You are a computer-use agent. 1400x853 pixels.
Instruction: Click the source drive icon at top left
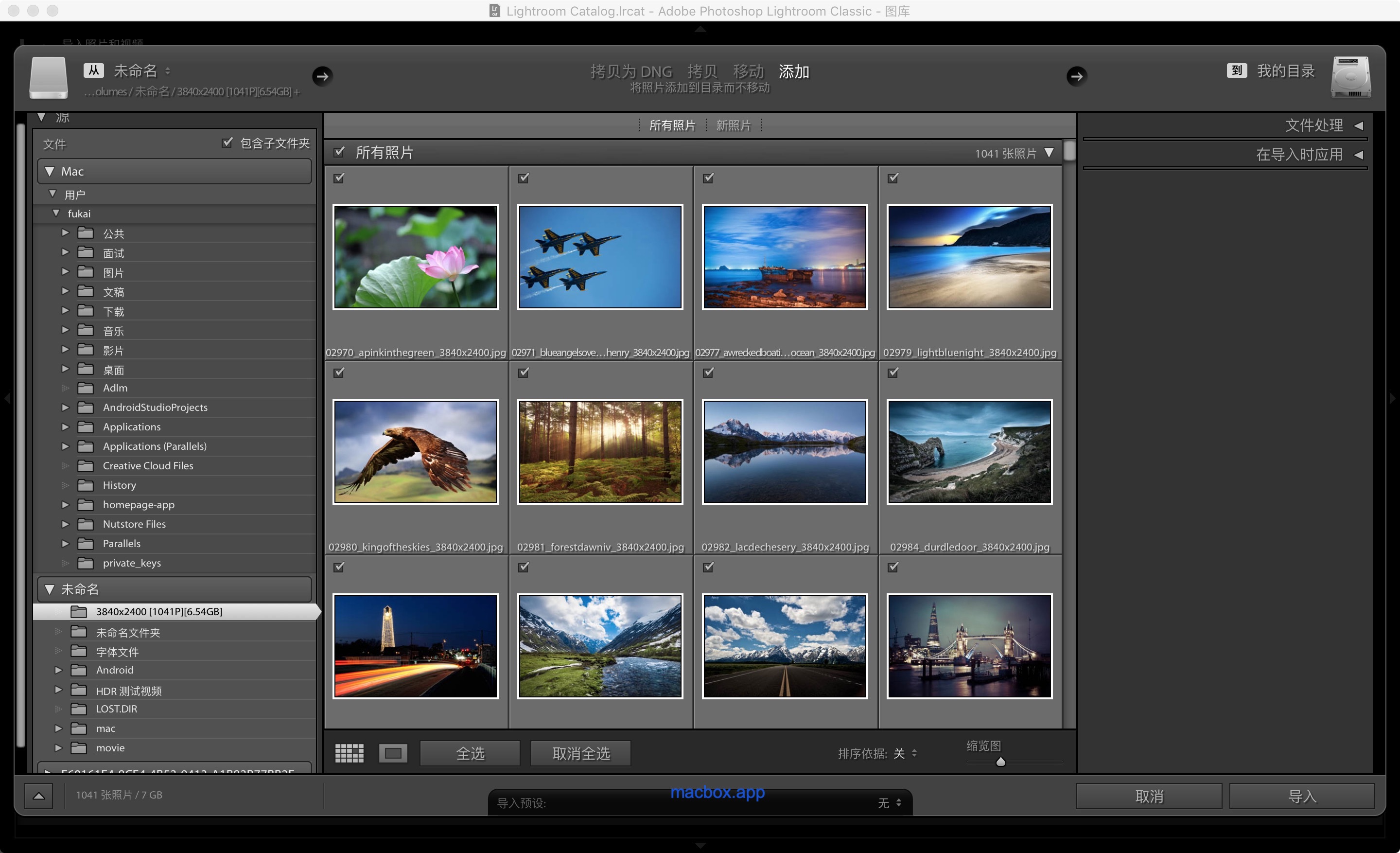click(x=49, y=77)
